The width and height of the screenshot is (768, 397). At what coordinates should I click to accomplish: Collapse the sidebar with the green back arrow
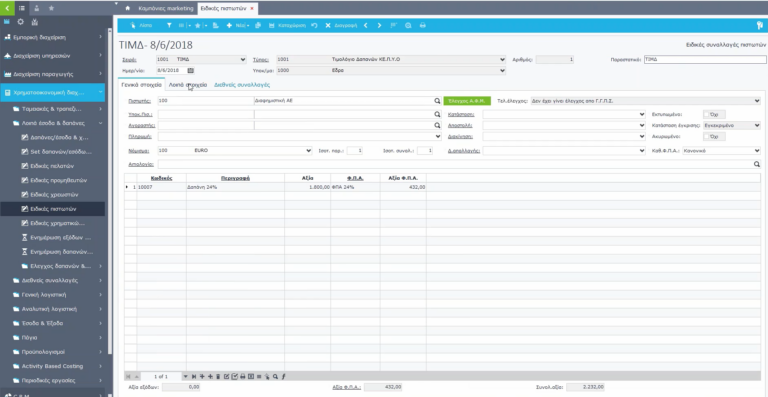click(x=6, y=8)
